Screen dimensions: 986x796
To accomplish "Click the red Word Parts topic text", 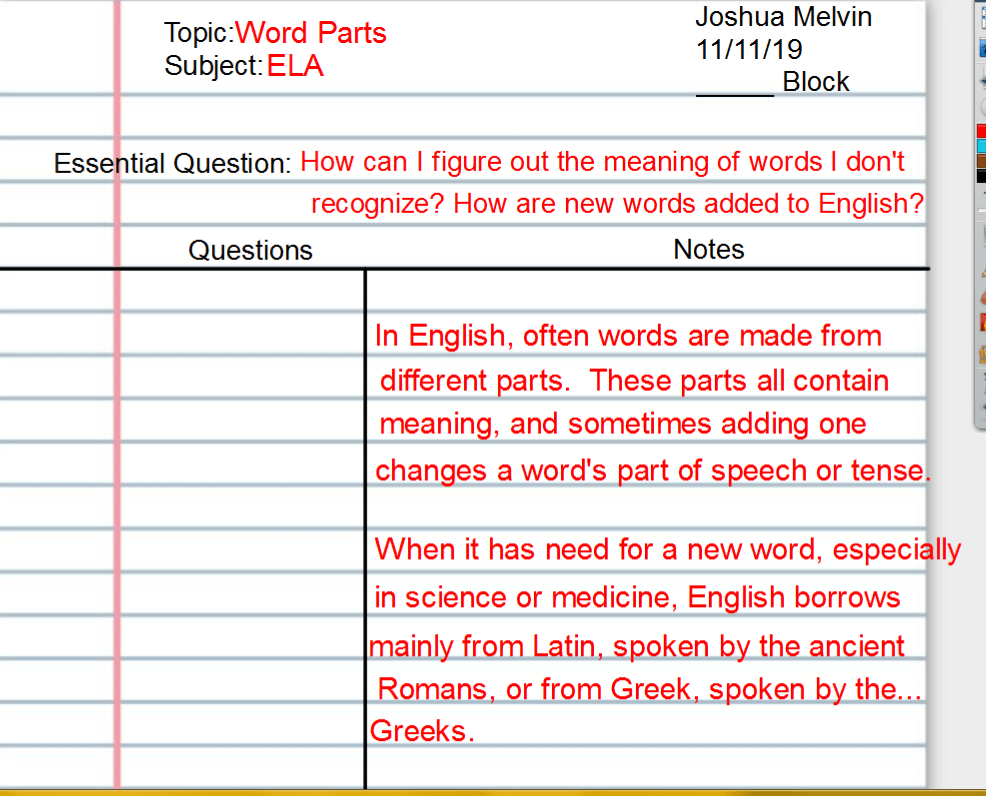I will [x=311, y=32].
